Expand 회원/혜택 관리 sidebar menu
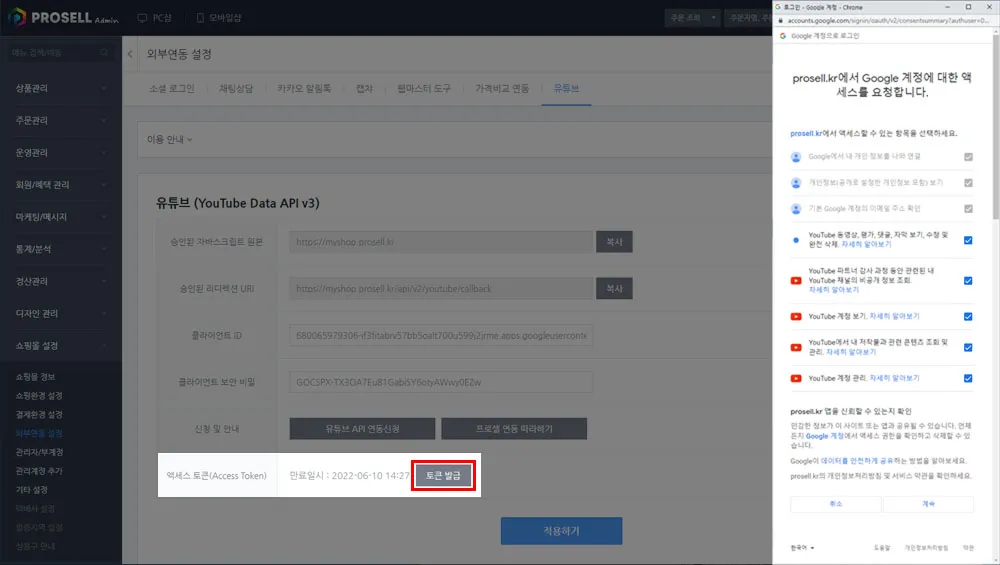The width and height of the screenshot is (1000, 565). (61, 185)
